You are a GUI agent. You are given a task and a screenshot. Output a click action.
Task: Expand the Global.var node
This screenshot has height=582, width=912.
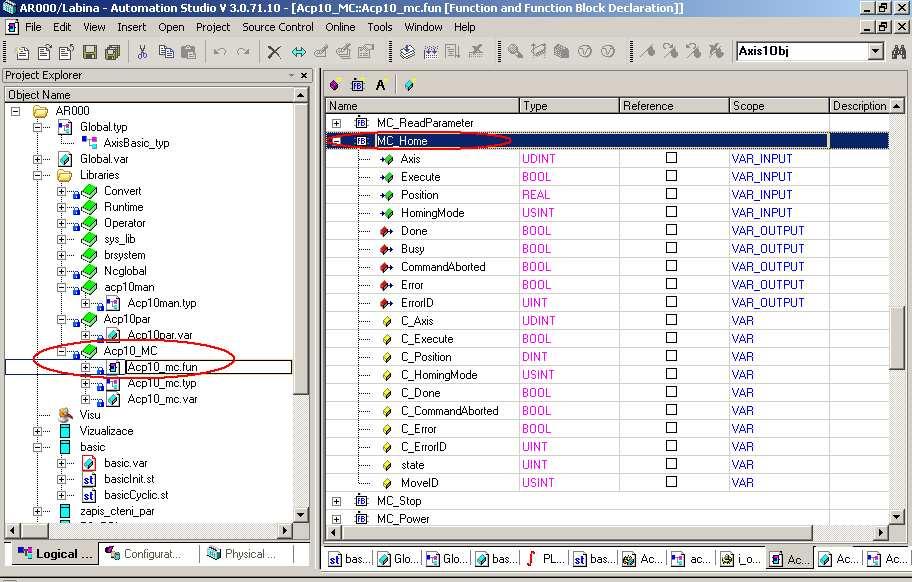(37, 159)
